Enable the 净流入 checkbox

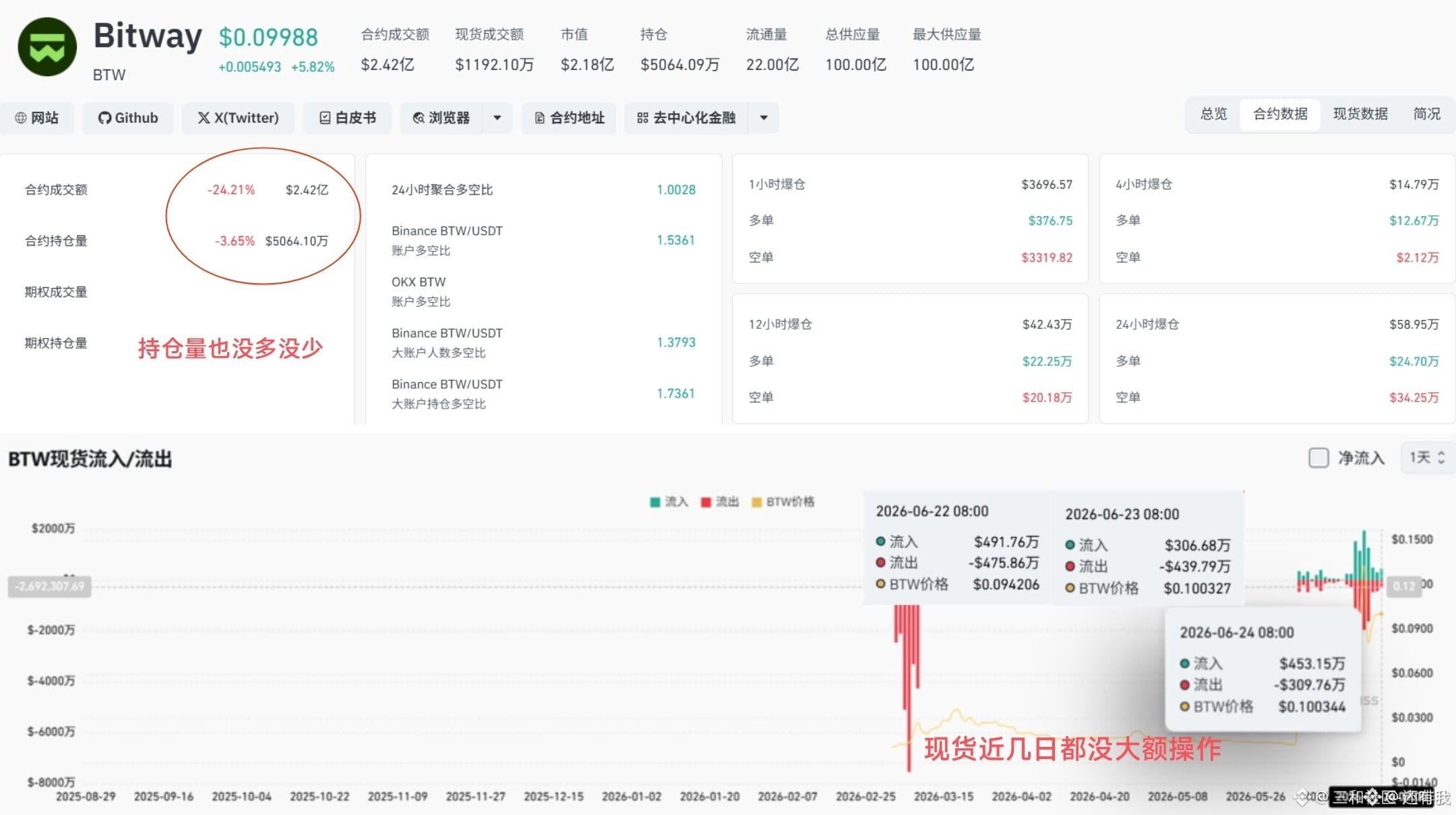tap(1318, 458)
